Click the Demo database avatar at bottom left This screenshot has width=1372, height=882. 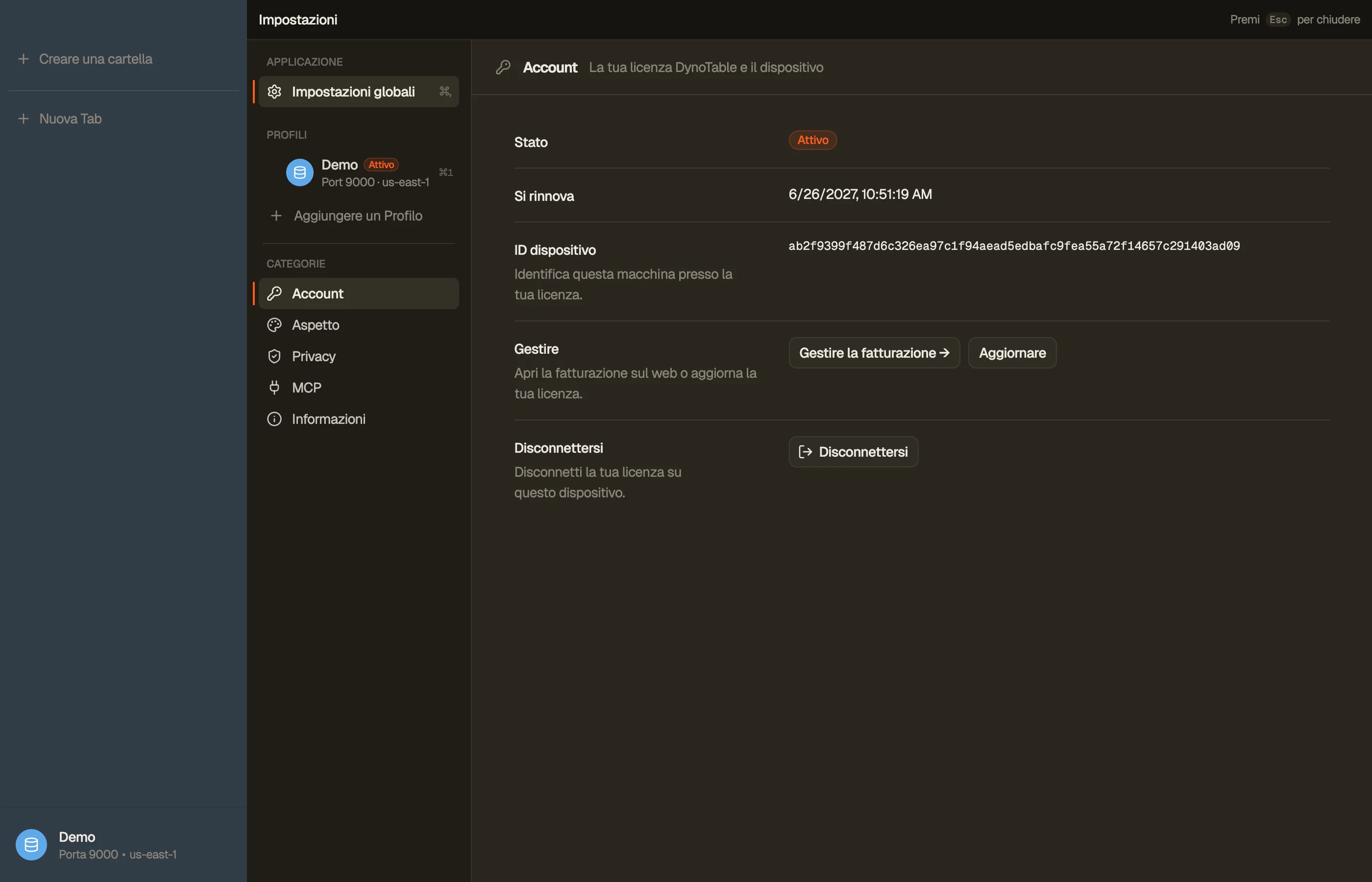click(31, 845)
